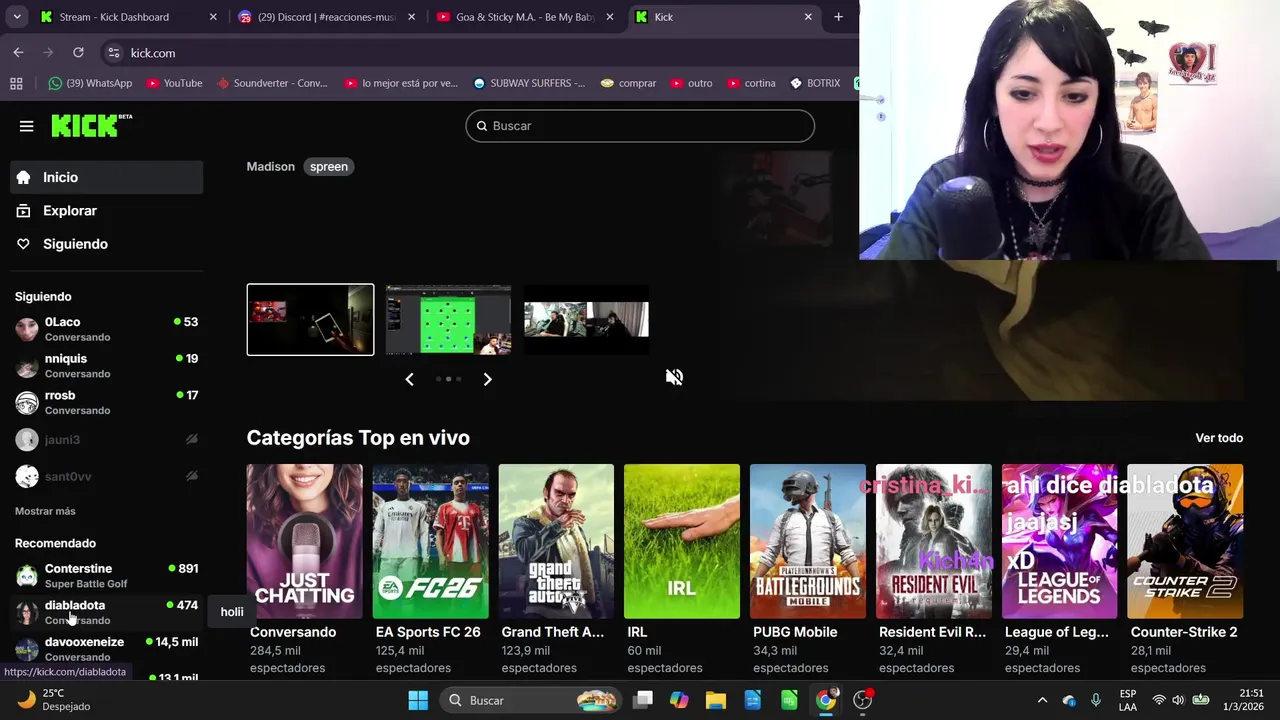The image size is (1280, 720).
Task: Open Chrome apps grid shortcut
Action: pyautogui.click(x=16, y=83)
